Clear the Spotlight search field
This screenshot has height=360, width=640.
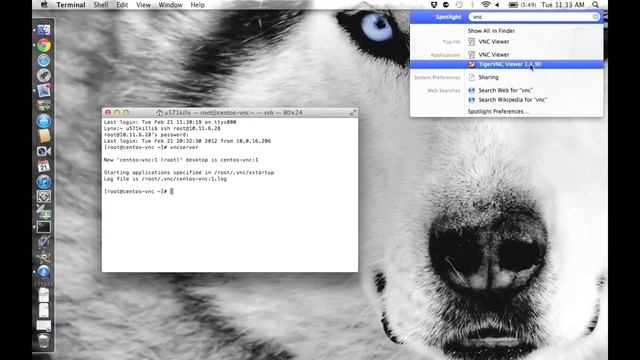596,17
